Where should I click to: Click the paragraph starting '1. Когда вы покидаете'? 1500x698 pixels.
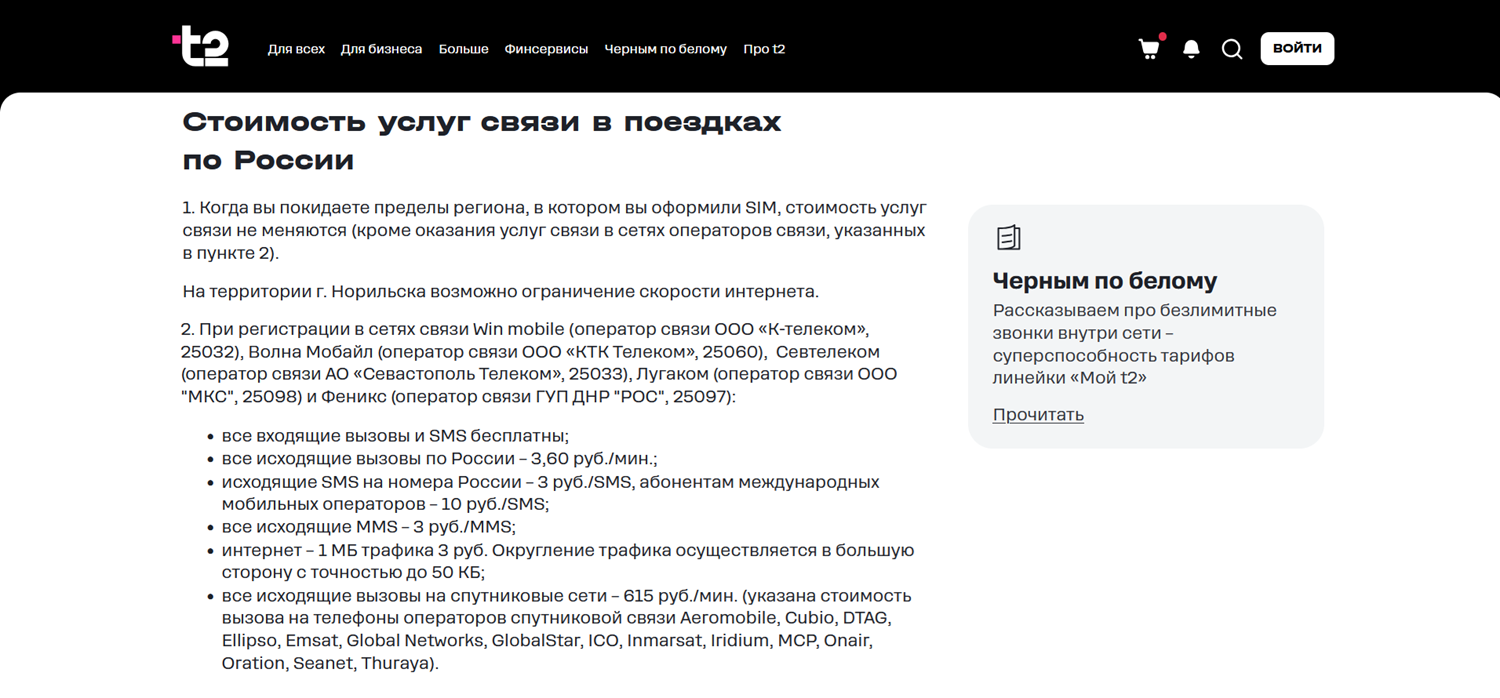[x=554, y=231]
